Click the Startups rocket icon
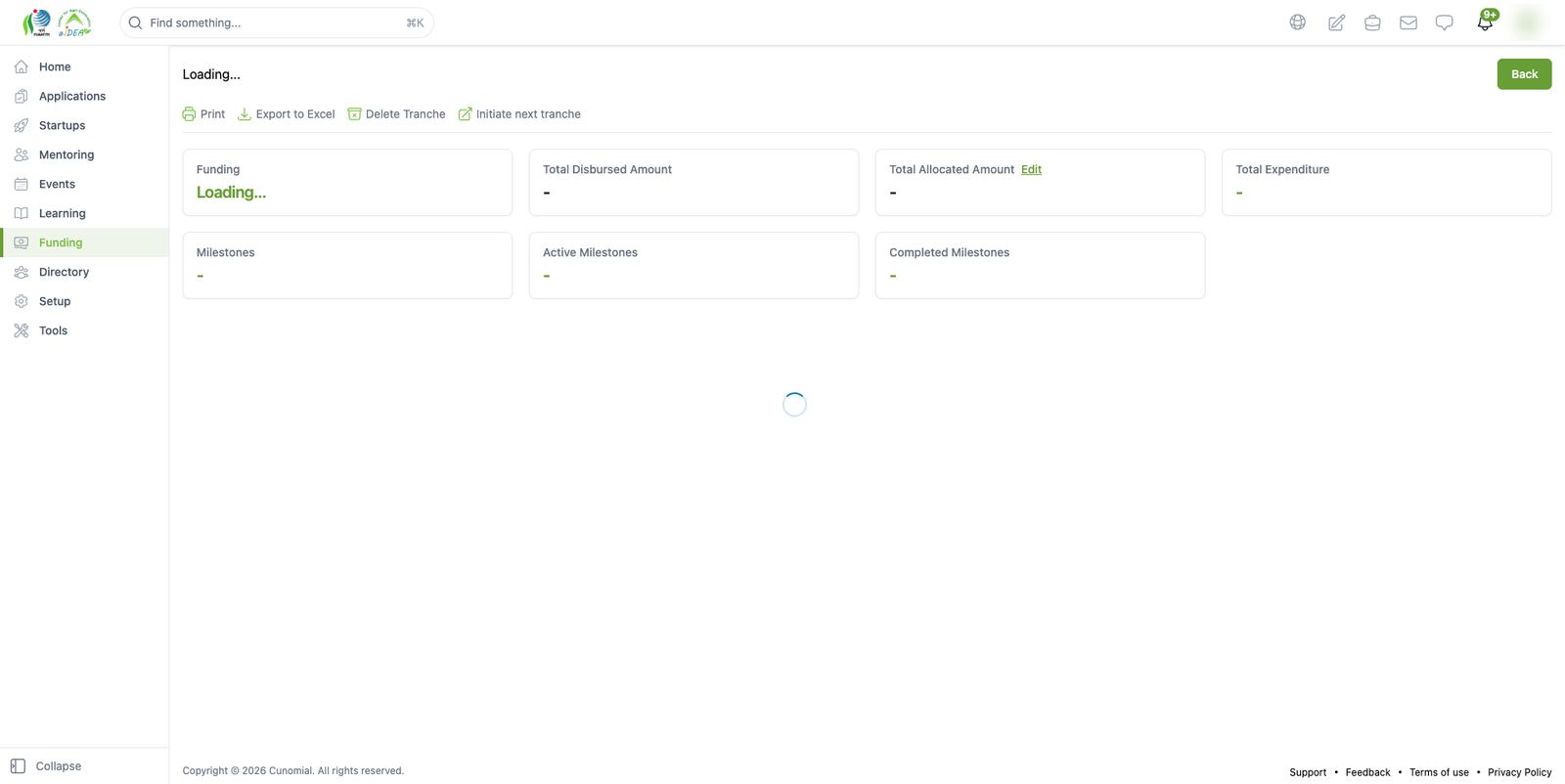 [22, 125]
